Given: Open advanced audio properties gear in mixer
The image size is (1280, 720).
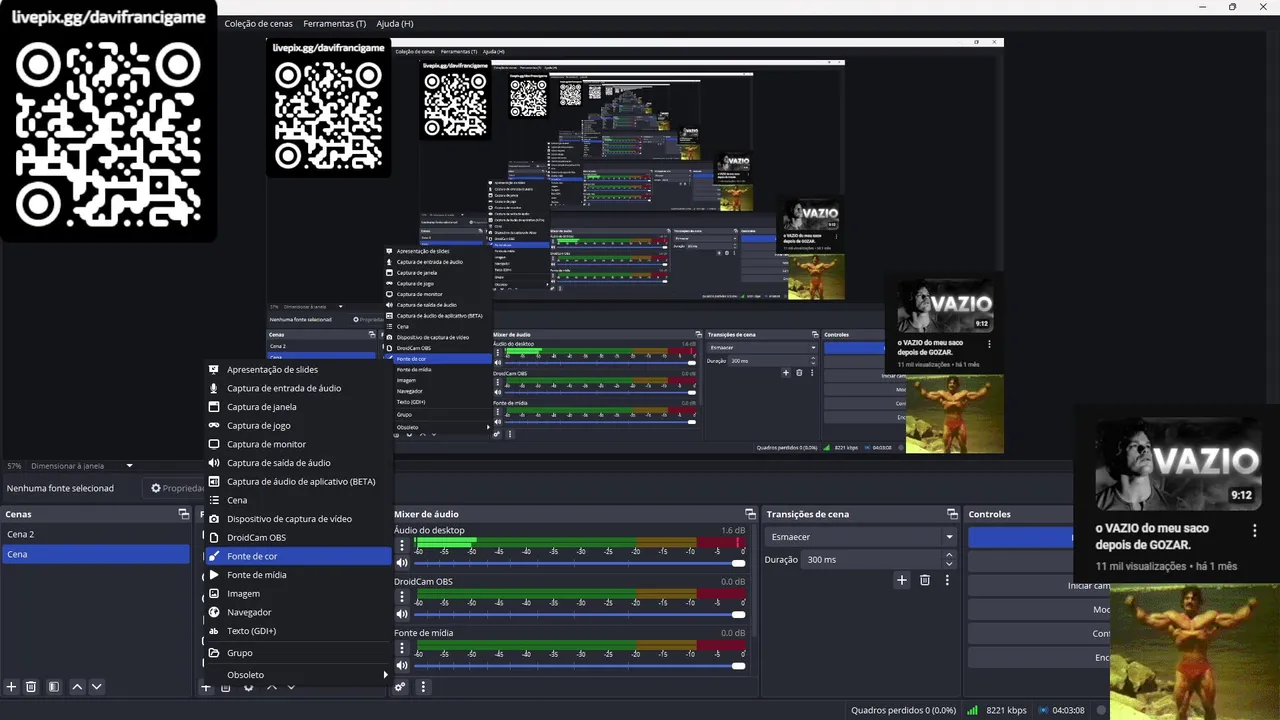Looking at the screenshot, I should pos(400,687).
